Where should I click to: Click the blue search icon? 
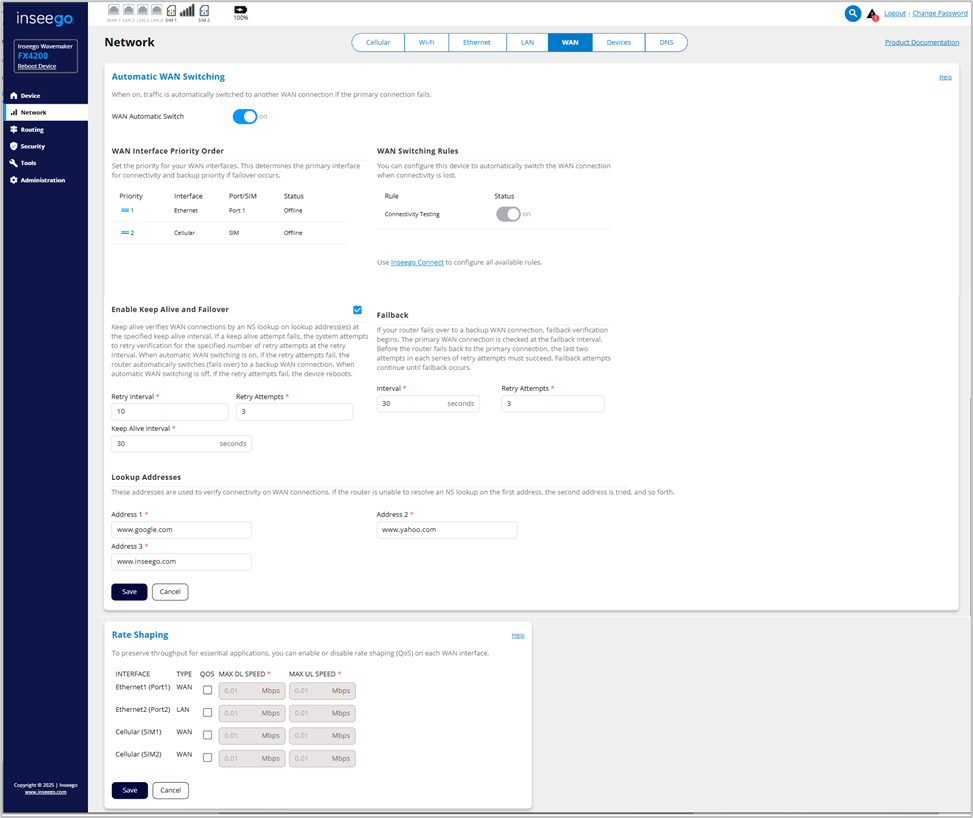852,13
